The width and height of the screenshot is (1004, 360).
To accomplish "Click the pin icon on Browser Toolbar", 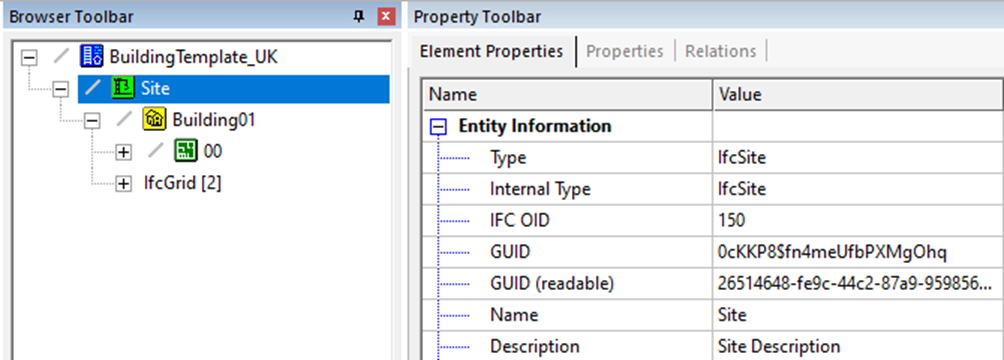I will [x=359, y=17].
